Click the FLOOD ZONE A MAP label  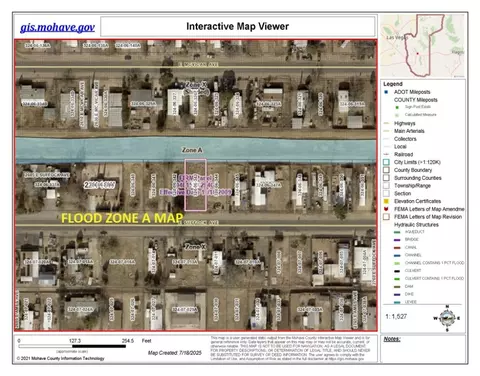[x=122, y=218]
